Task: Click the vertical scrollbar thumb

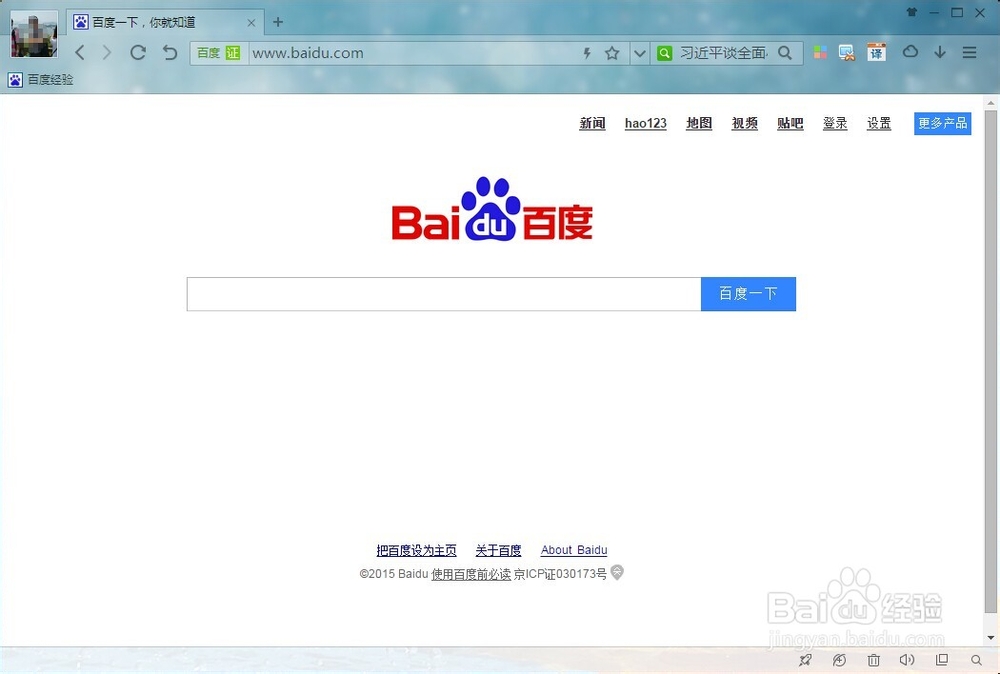Action: [x=990, y=363]
